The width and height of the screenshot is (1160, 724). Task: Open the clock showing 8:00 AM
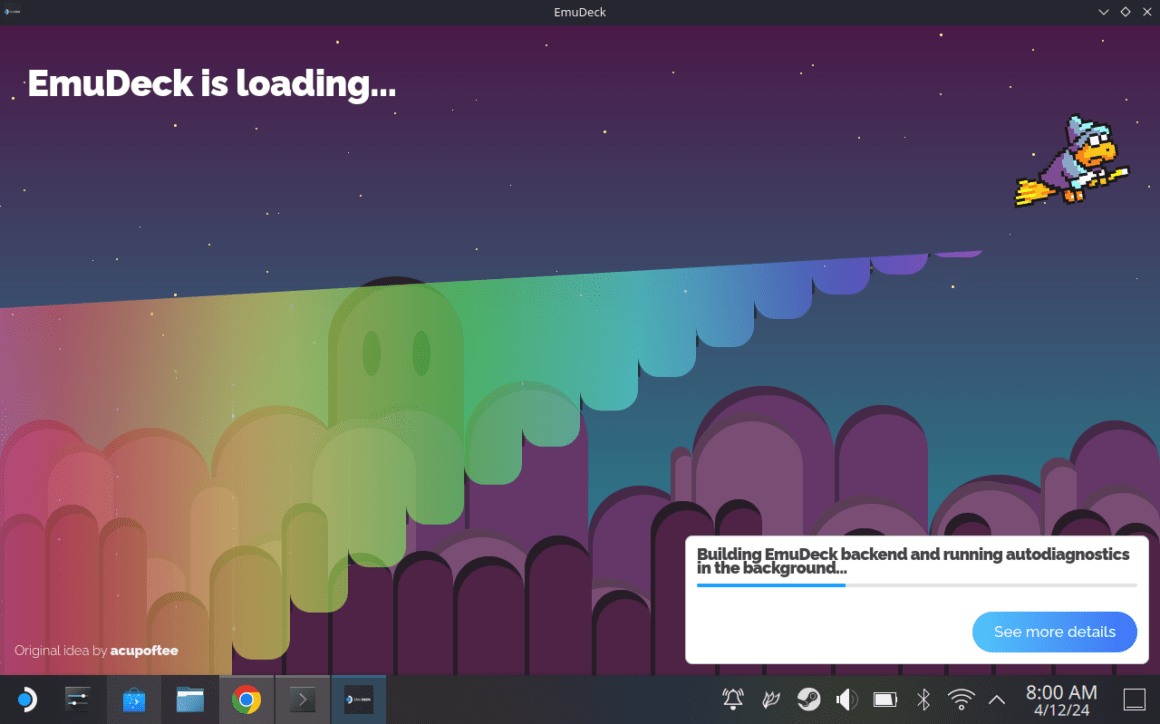point(1062,700)
